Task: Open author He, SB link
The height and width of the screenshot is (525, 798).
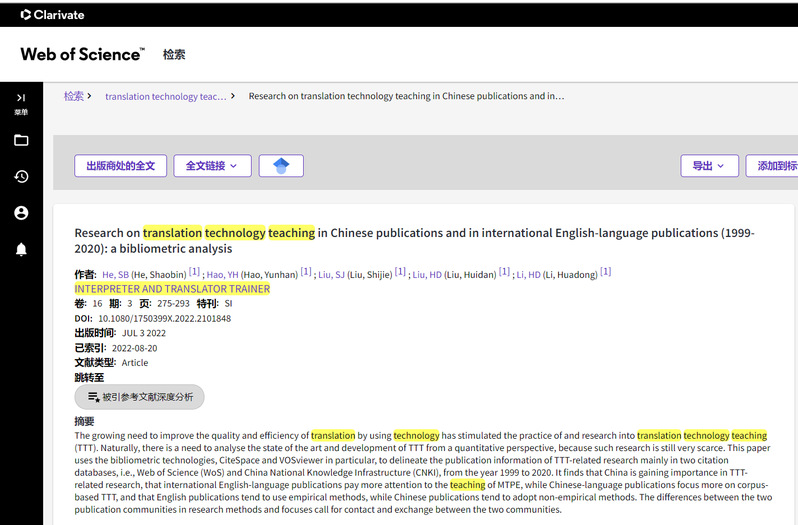Action: click(x=115, y=274)
